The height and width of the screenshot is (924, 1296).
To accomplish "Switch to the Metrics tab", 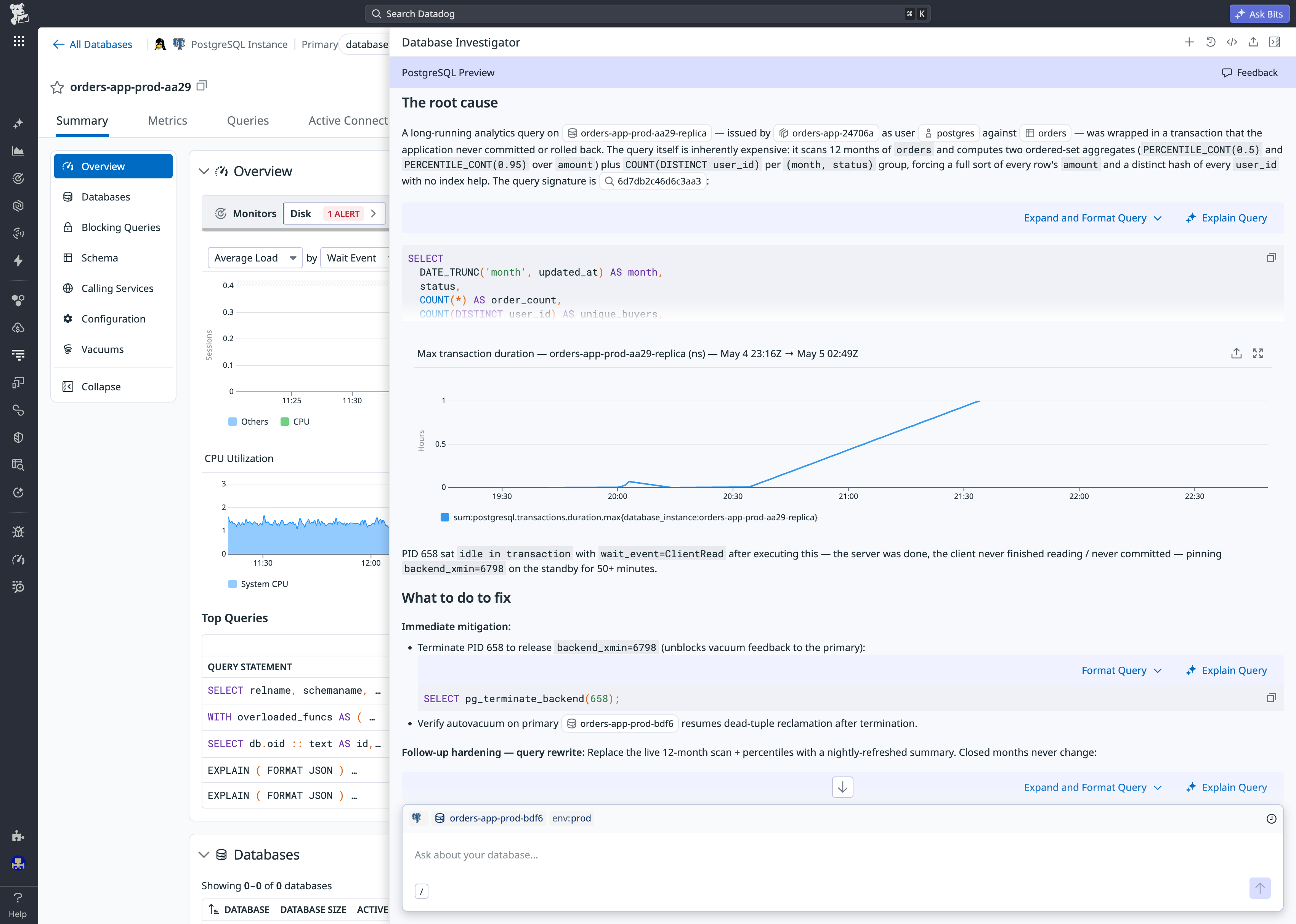I will pyautogui.click(x=167, y=120).
